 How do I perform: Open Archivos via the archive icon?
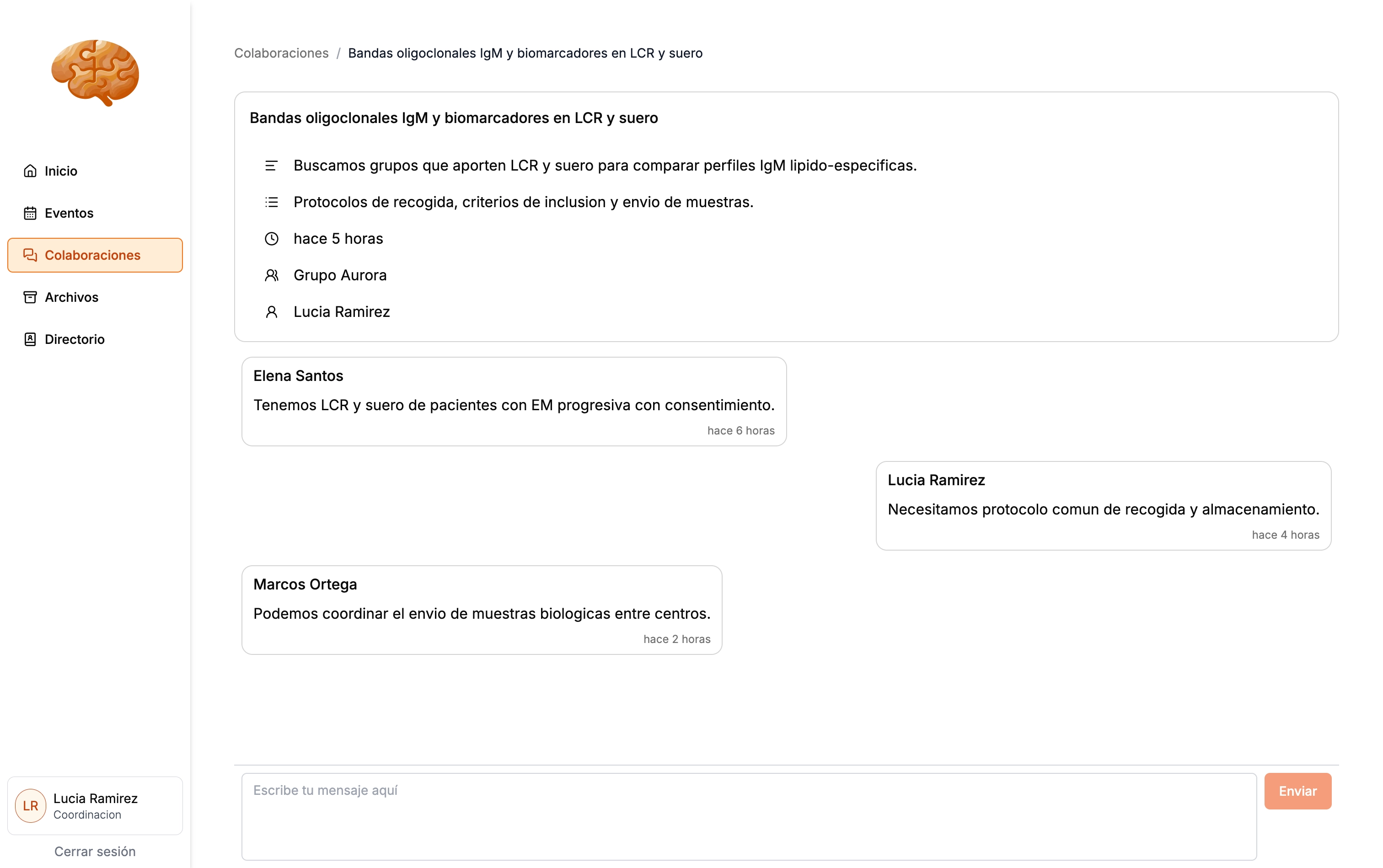point(31,297)
